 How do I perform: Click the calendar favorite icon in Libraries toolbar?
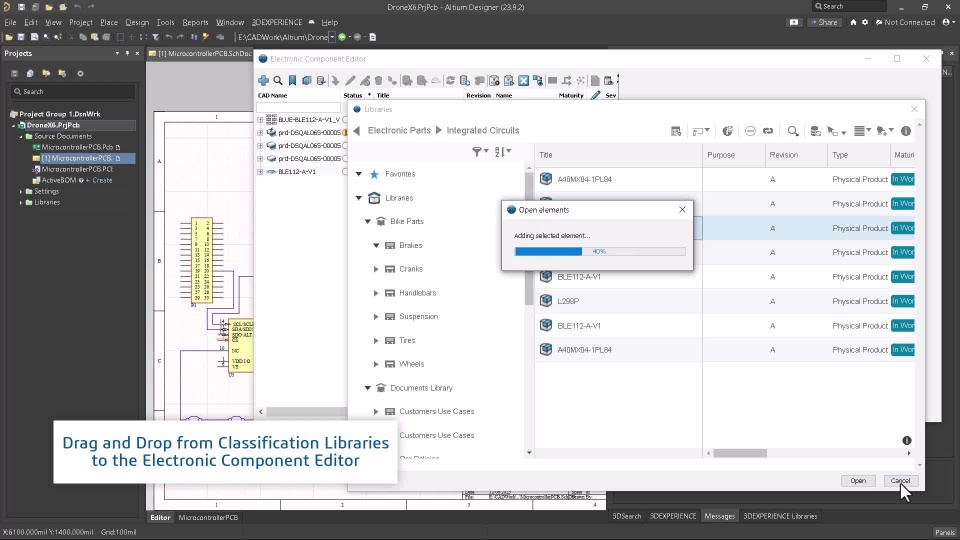[x=676, y=131]
